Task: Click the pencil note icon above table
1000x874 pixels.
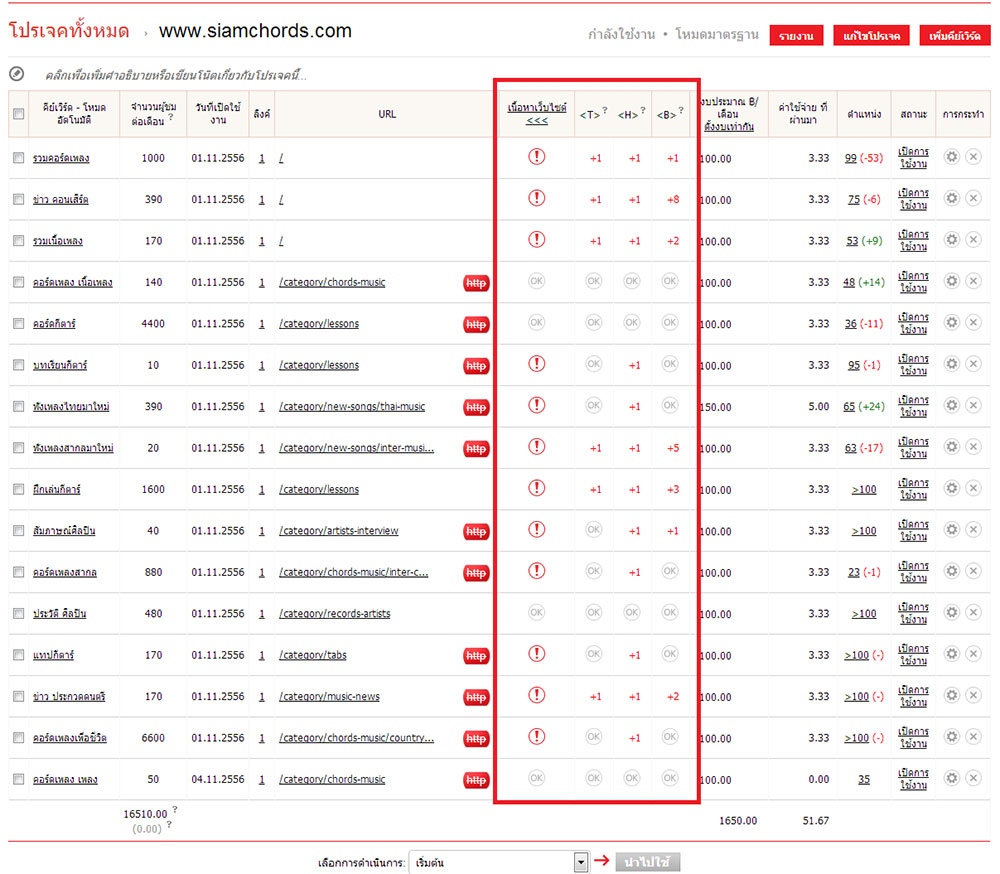Action: click(17, 74)
